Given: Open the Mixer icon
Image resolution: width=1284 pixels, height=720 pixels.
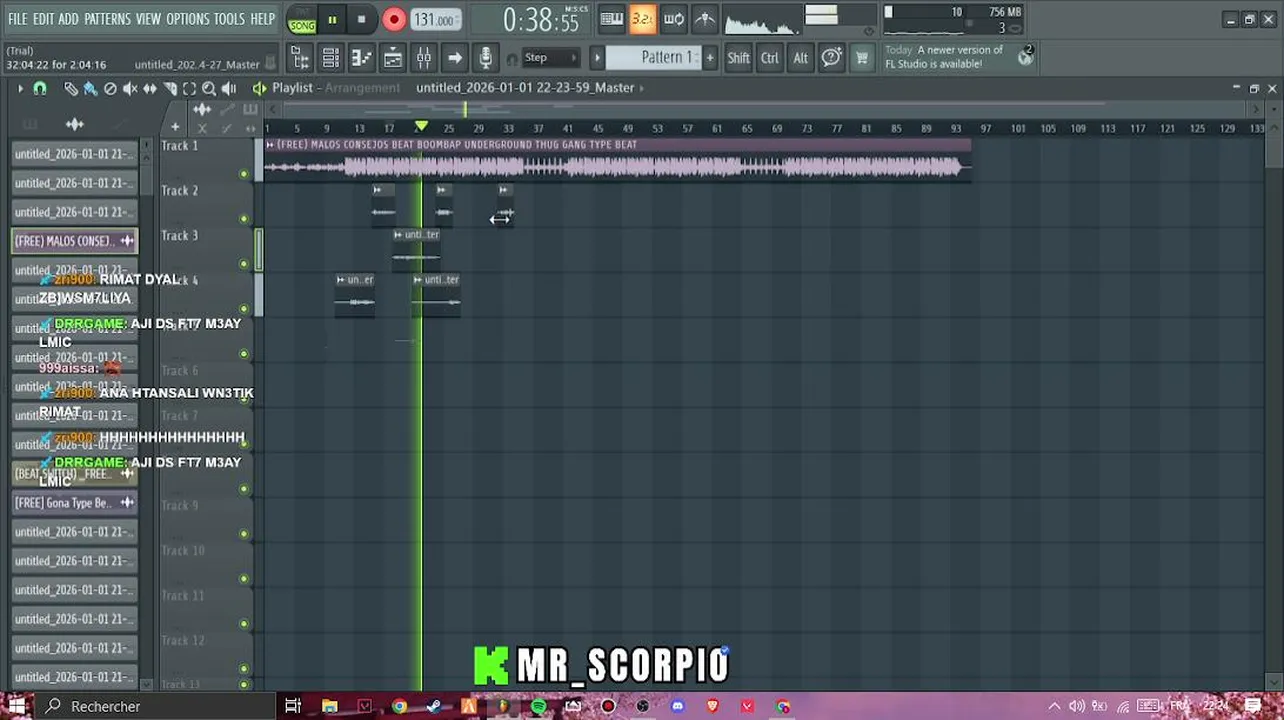Looking at the screenshot, I should click(424, 58).
